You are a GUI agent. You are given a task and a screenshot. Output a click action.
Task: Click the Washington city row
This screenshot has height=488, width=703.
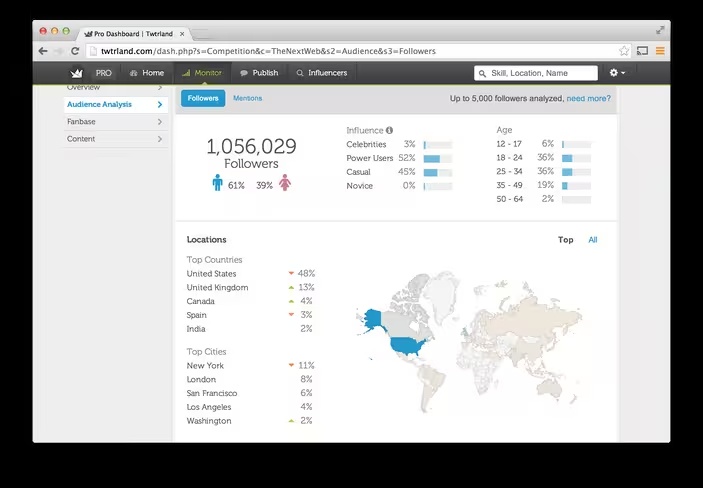[x=251, y=421]
